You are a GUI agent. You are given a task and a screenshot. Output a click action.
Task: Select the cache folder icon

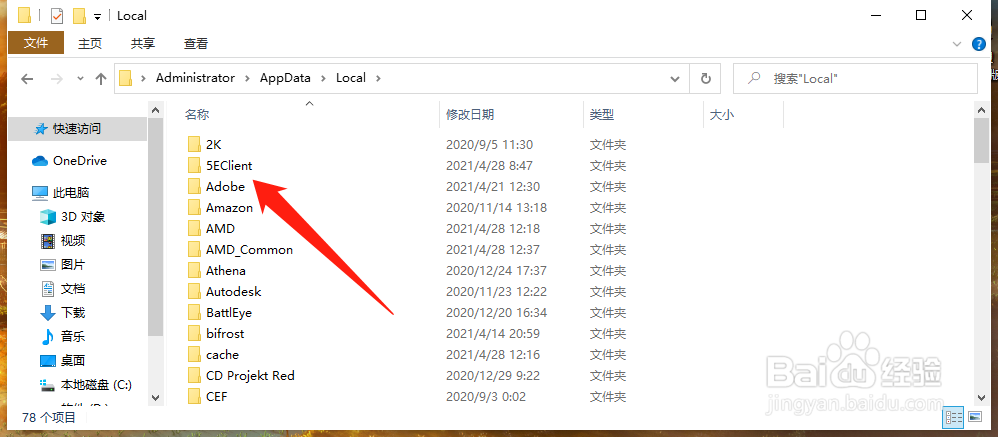click(x=194, y=354)
